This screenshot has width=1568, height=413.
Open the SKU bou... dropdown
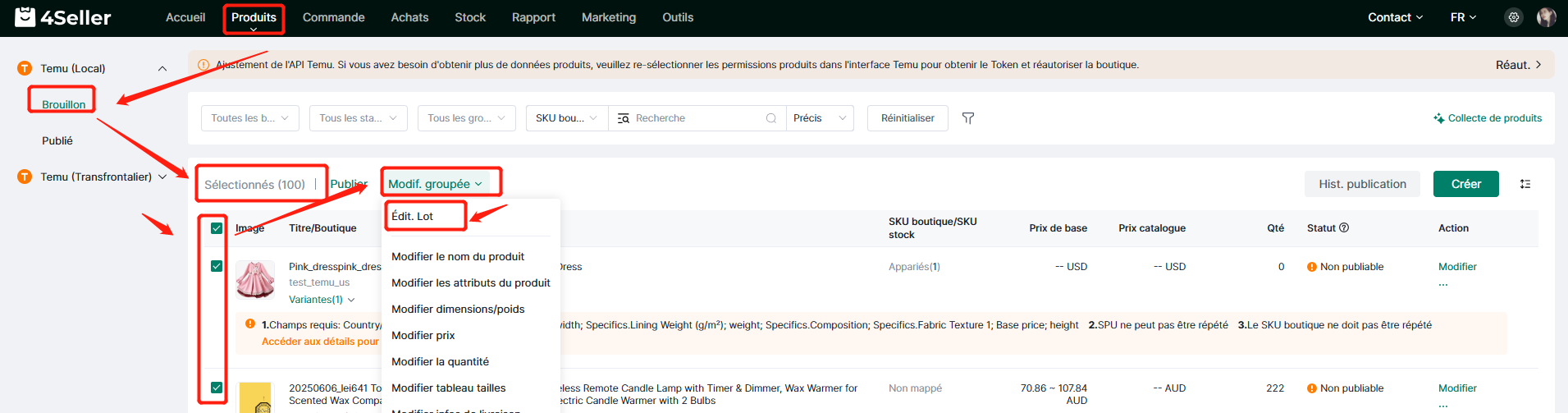click(567, 118)
